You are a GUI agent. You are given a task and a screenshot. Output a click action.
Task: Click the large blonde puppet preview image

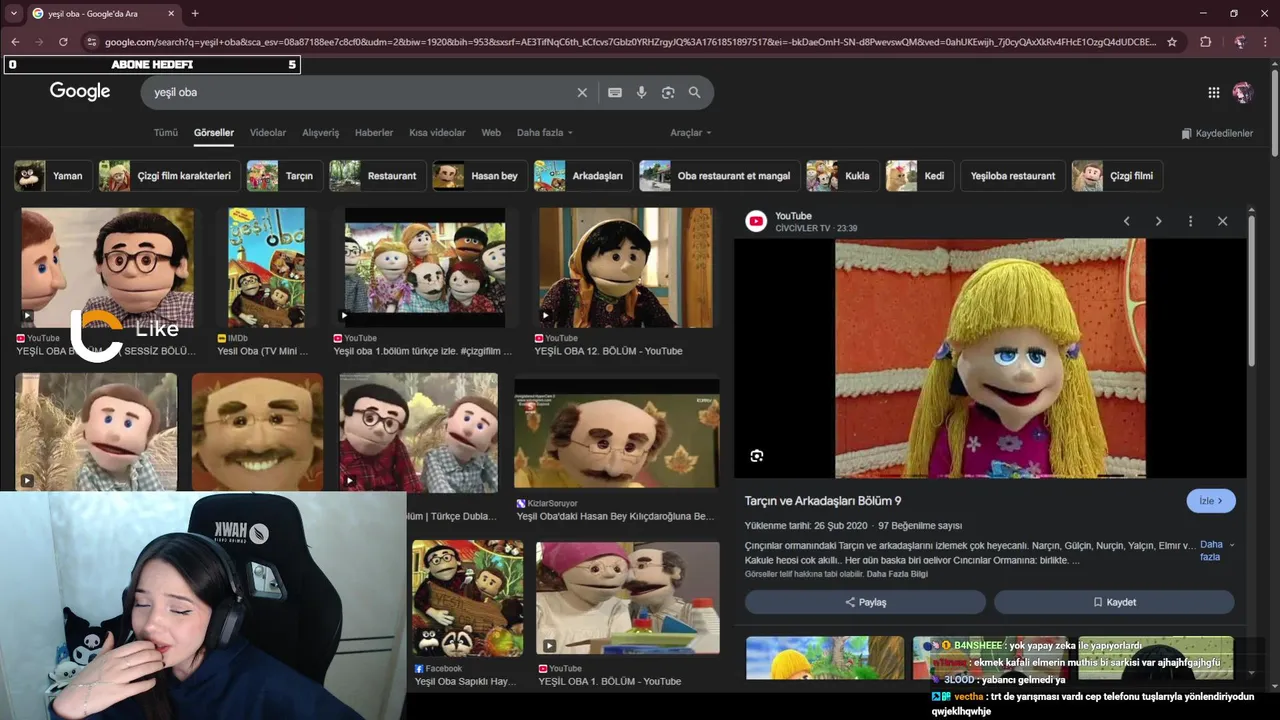[990, 358]
